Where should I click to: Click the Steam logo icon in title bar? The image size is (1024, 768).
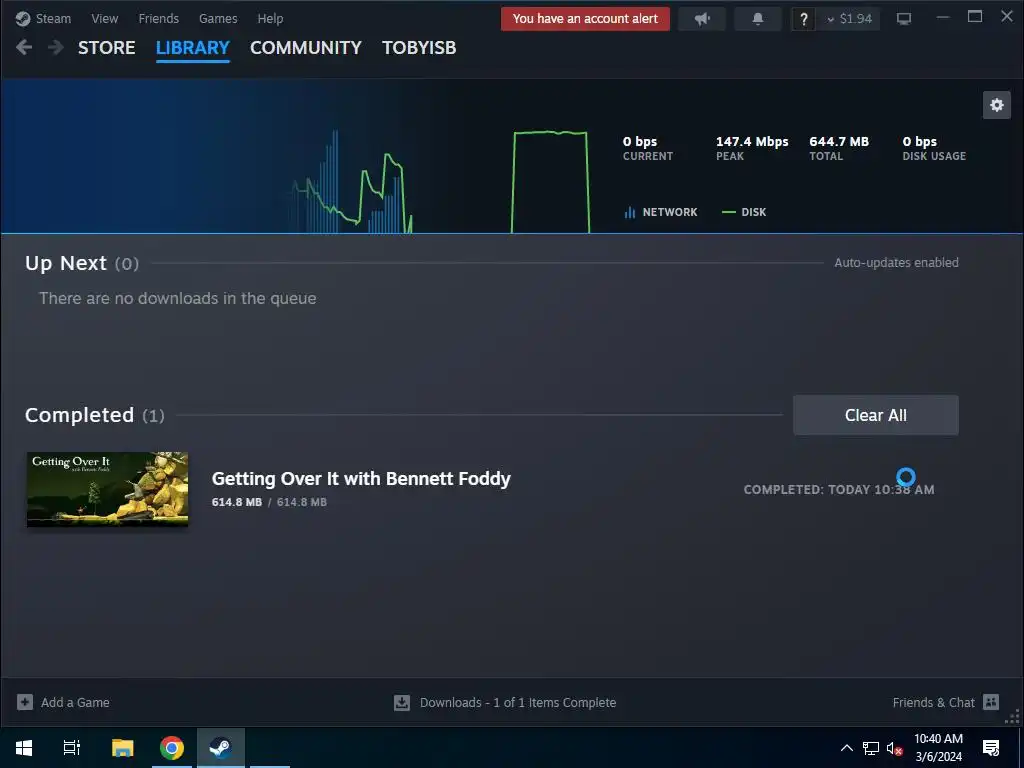point(23,18)
